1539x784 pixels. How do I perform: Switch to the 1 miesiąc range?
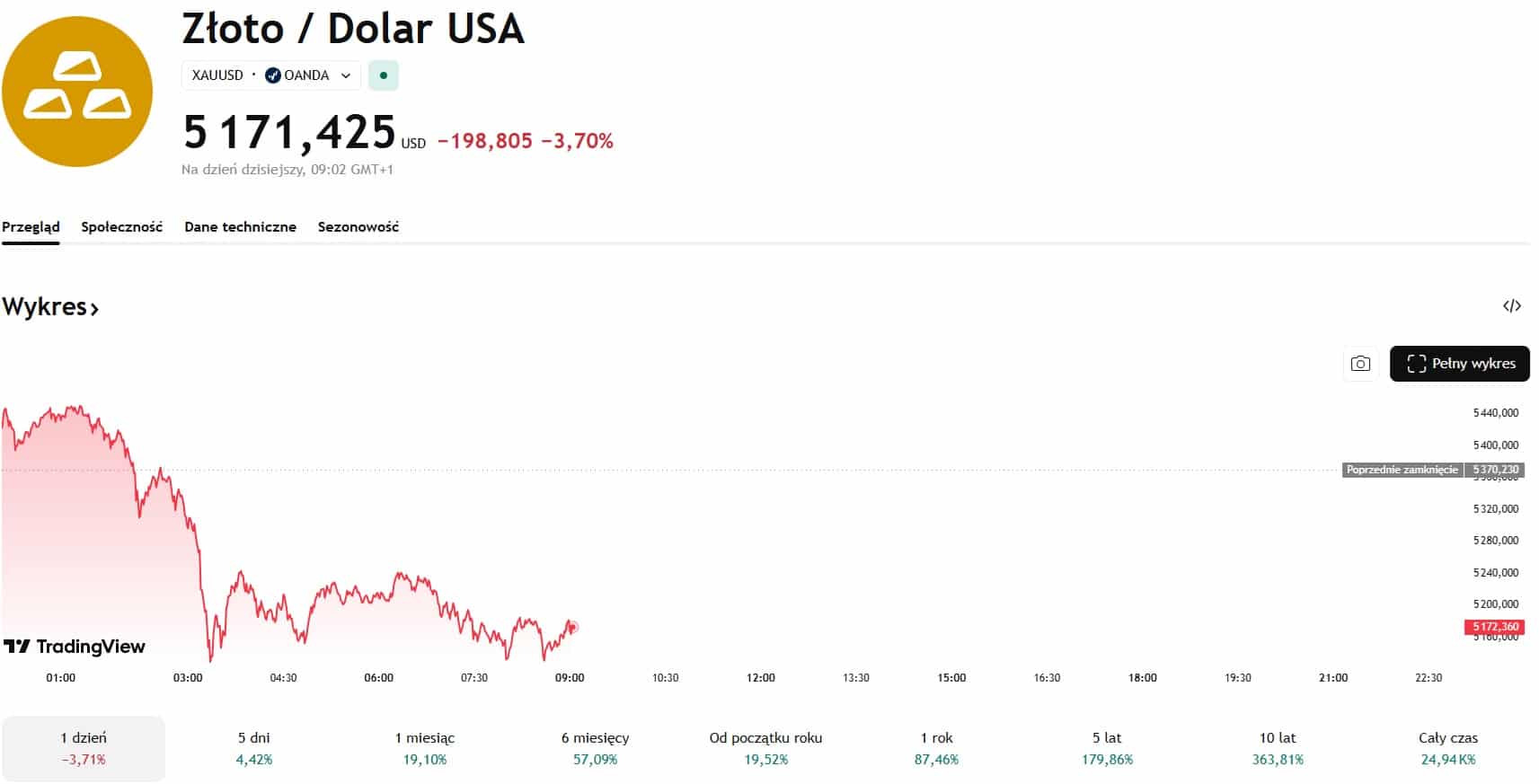[425, 748]
